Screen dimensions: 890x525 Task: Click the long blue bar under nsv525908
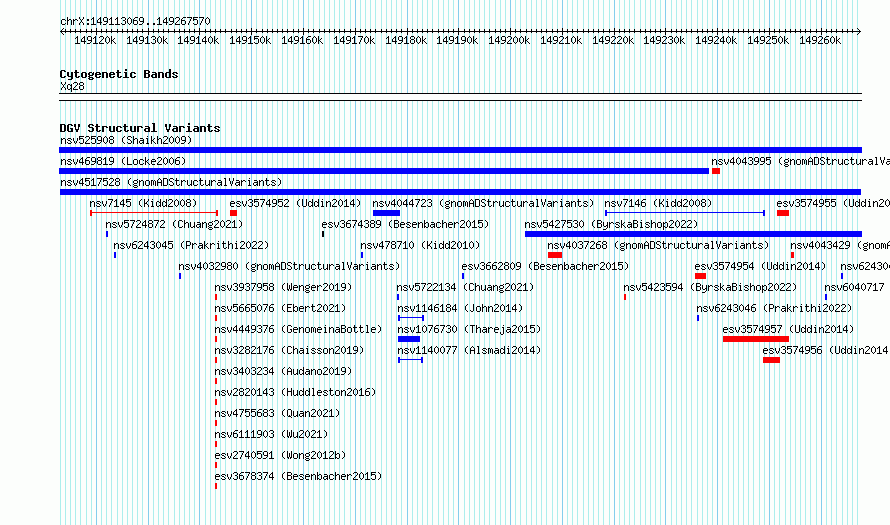click(x=460, y=150)
